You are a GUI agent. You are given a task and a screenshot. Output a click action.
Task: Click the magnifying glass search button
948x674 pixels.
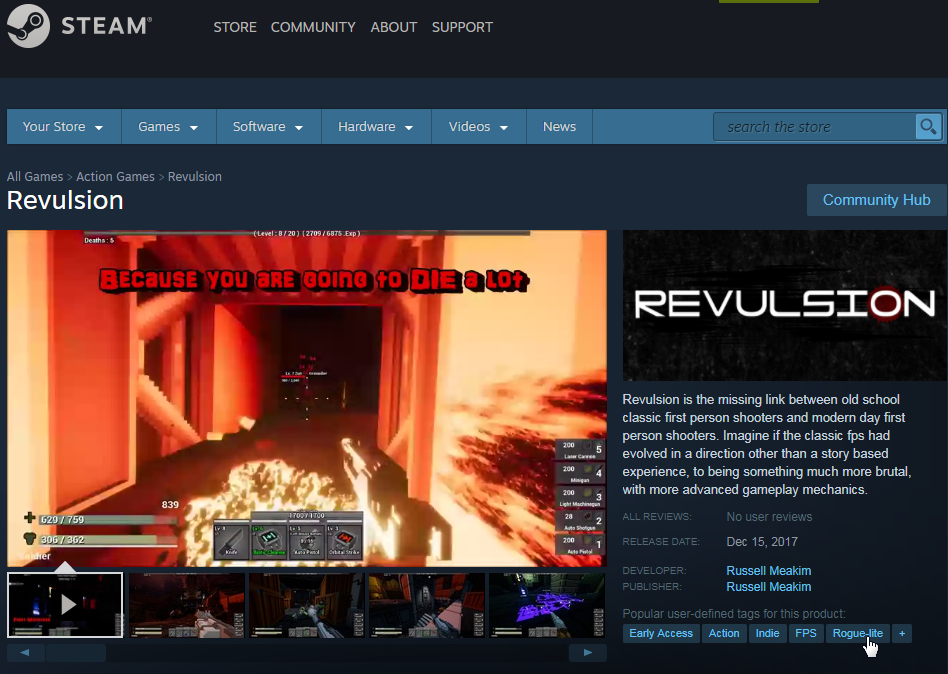click(x=928, y=127)
